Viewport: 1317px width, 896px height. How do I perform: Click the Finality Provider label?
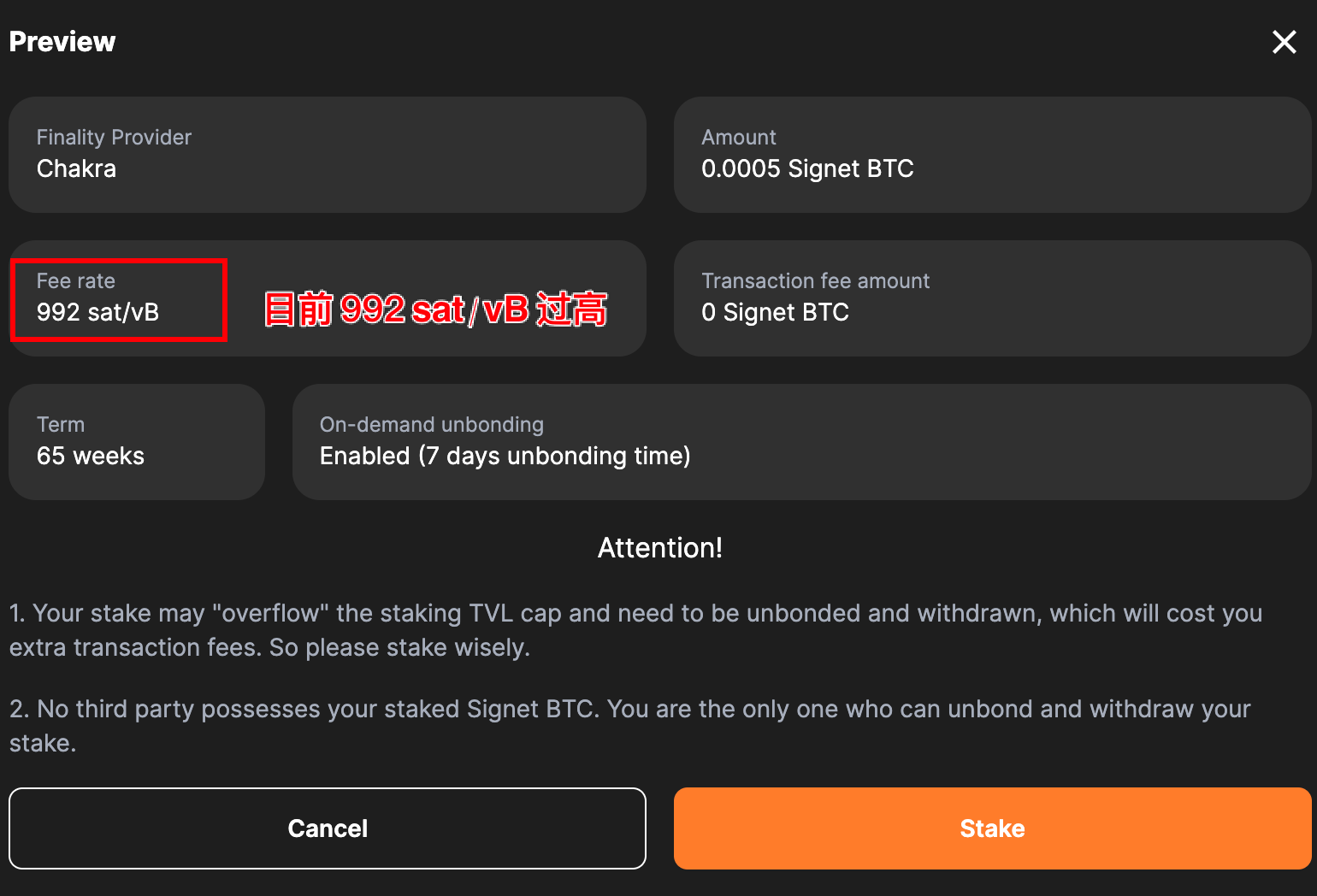pos(114,138)
